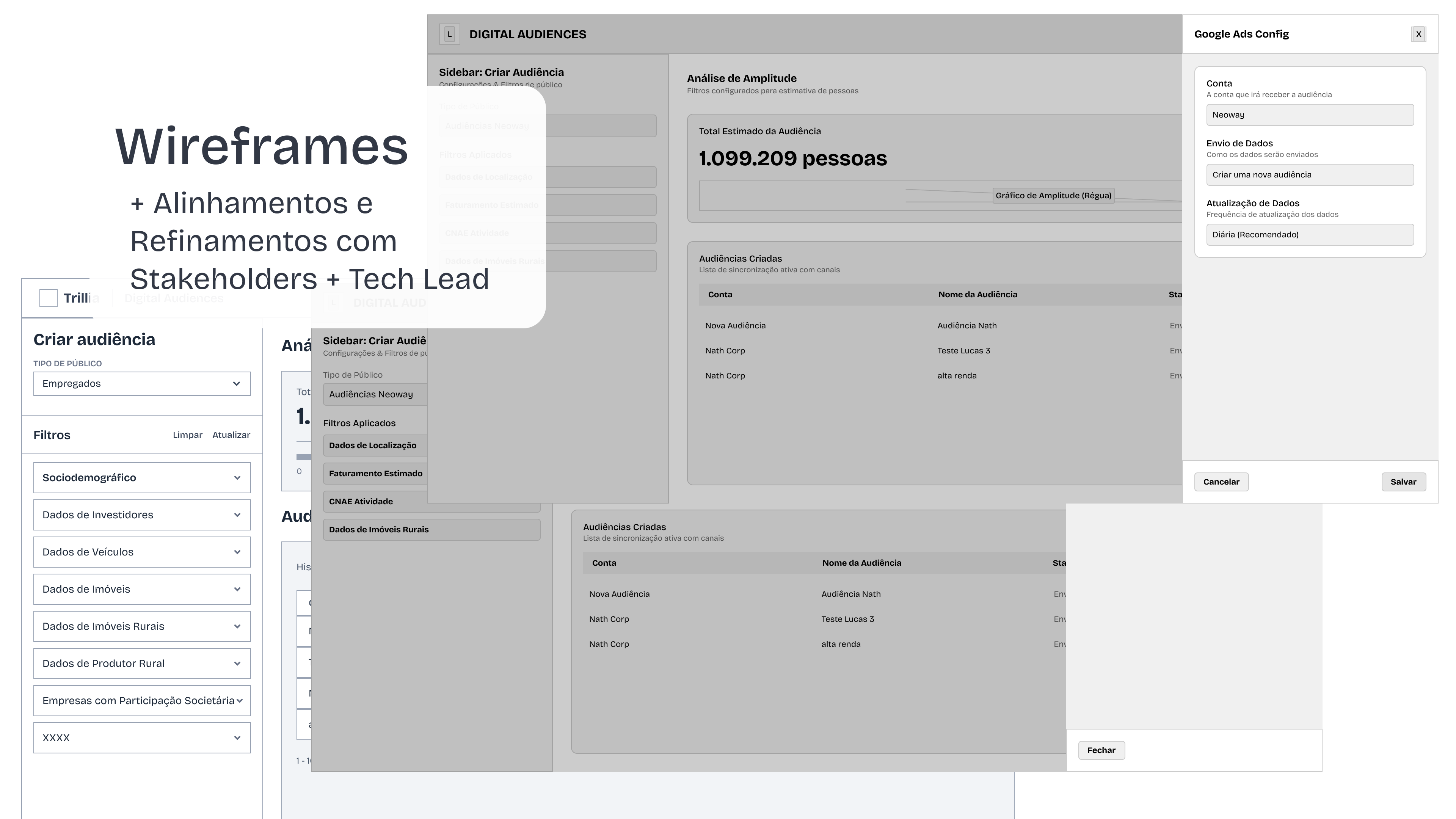Click the Total Estimado da Audiência label

(759, 131)
